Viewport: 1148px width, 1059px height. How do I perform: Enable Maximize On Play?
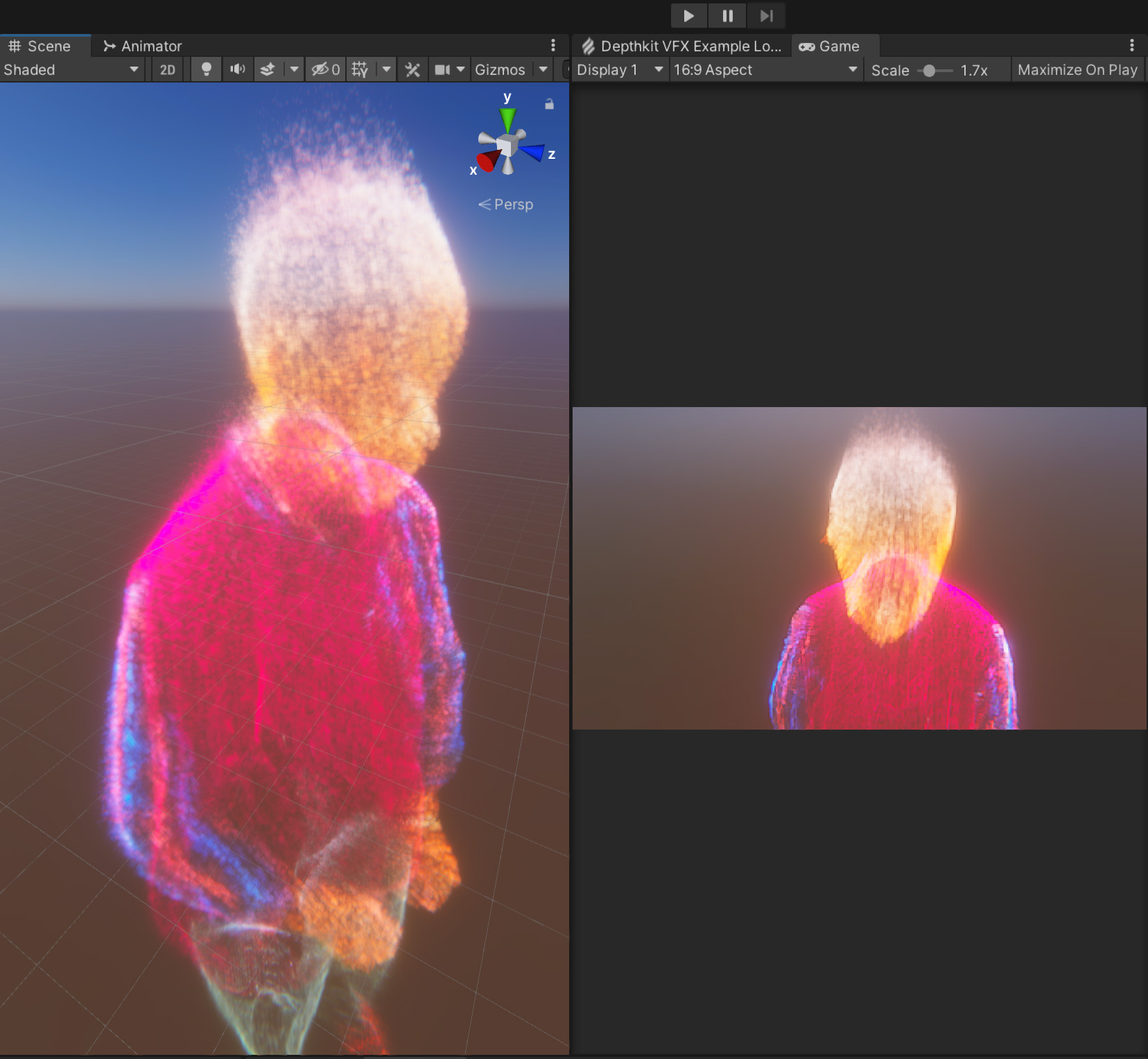[x=1077, y=69]
